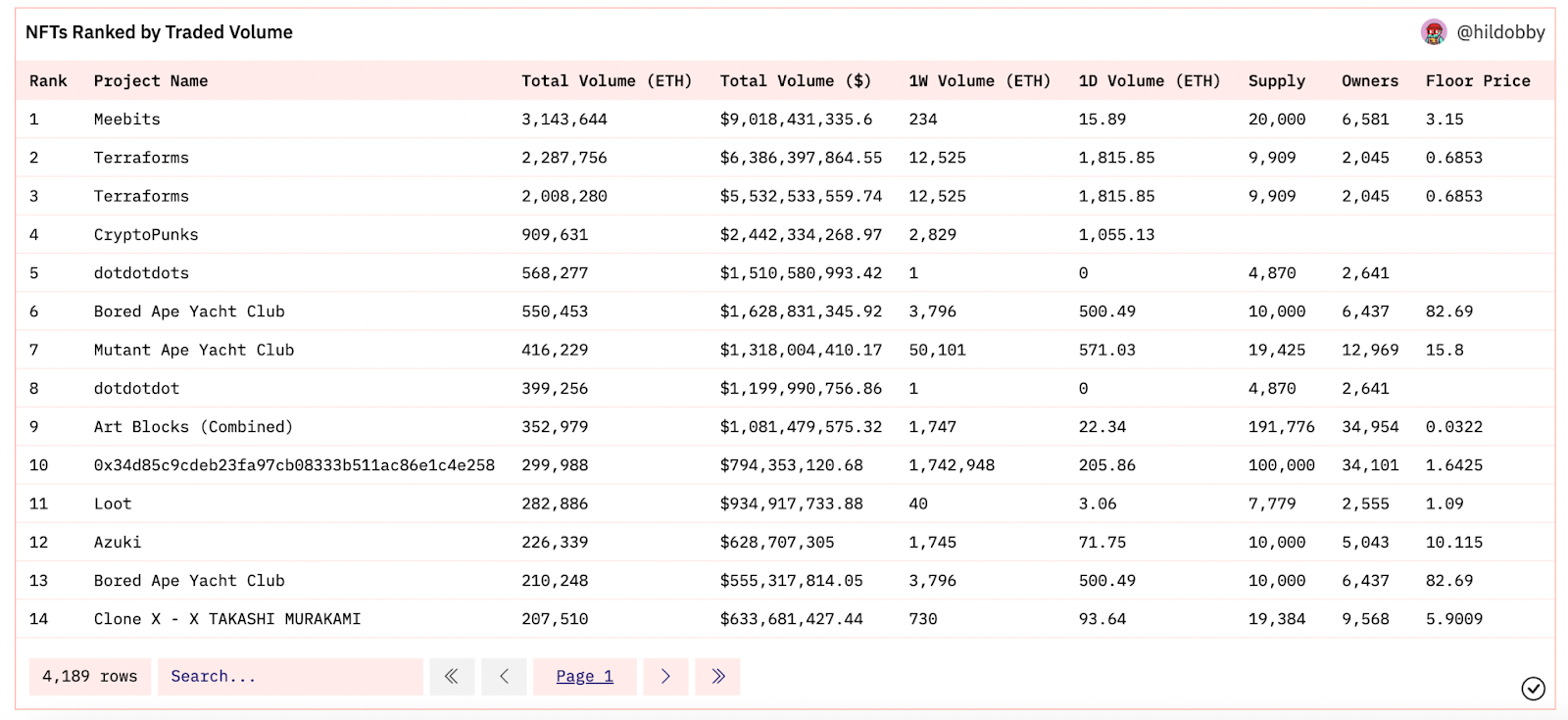Select the Azuki project name
This screenshot has width=1568, height=720.
(x=118, y=542)
